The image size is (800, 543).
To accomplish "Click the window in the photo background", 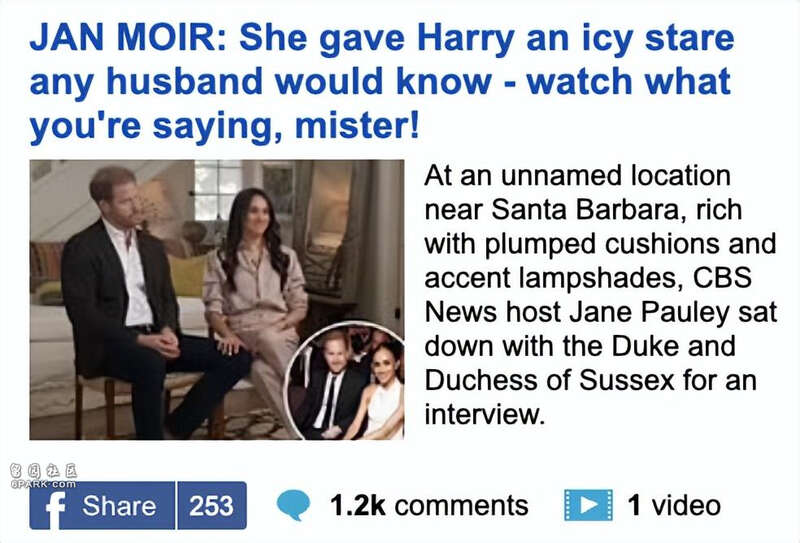I will [x=217, y=189].
